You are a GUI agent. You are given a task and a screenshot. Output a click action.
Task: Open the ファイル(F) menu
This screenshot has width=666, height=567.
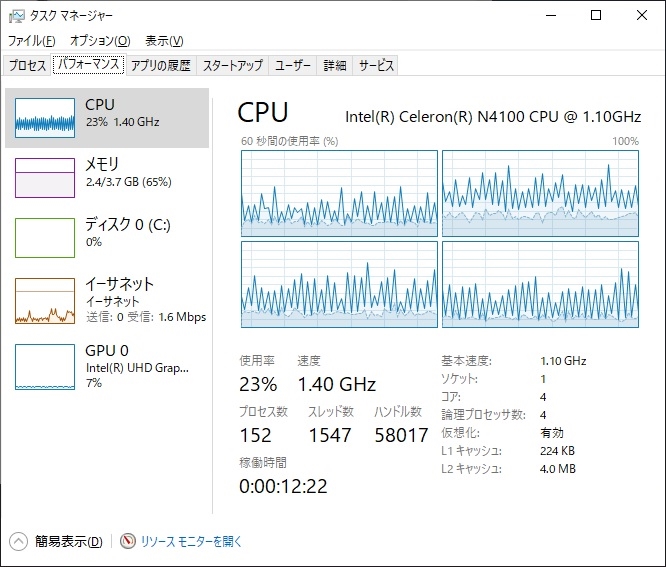(32, 41)
